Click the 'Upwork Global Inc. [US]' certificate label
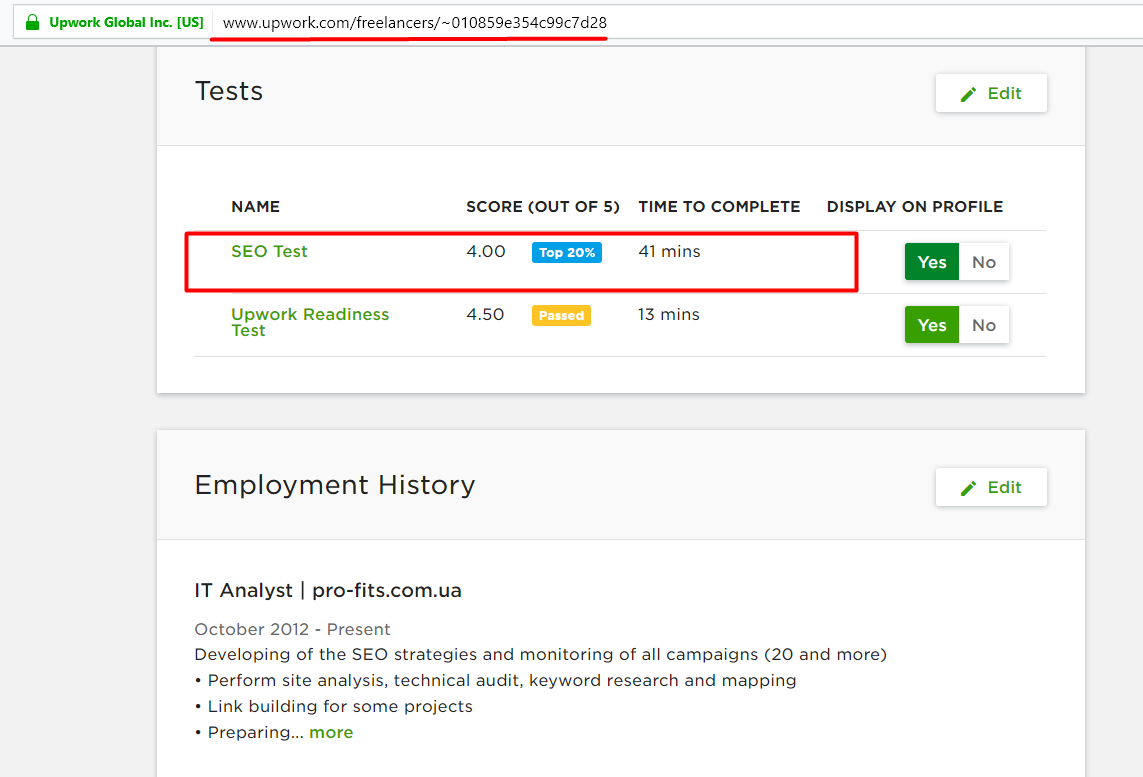This screenshot has width=1143, height=777. click(126, 23)
